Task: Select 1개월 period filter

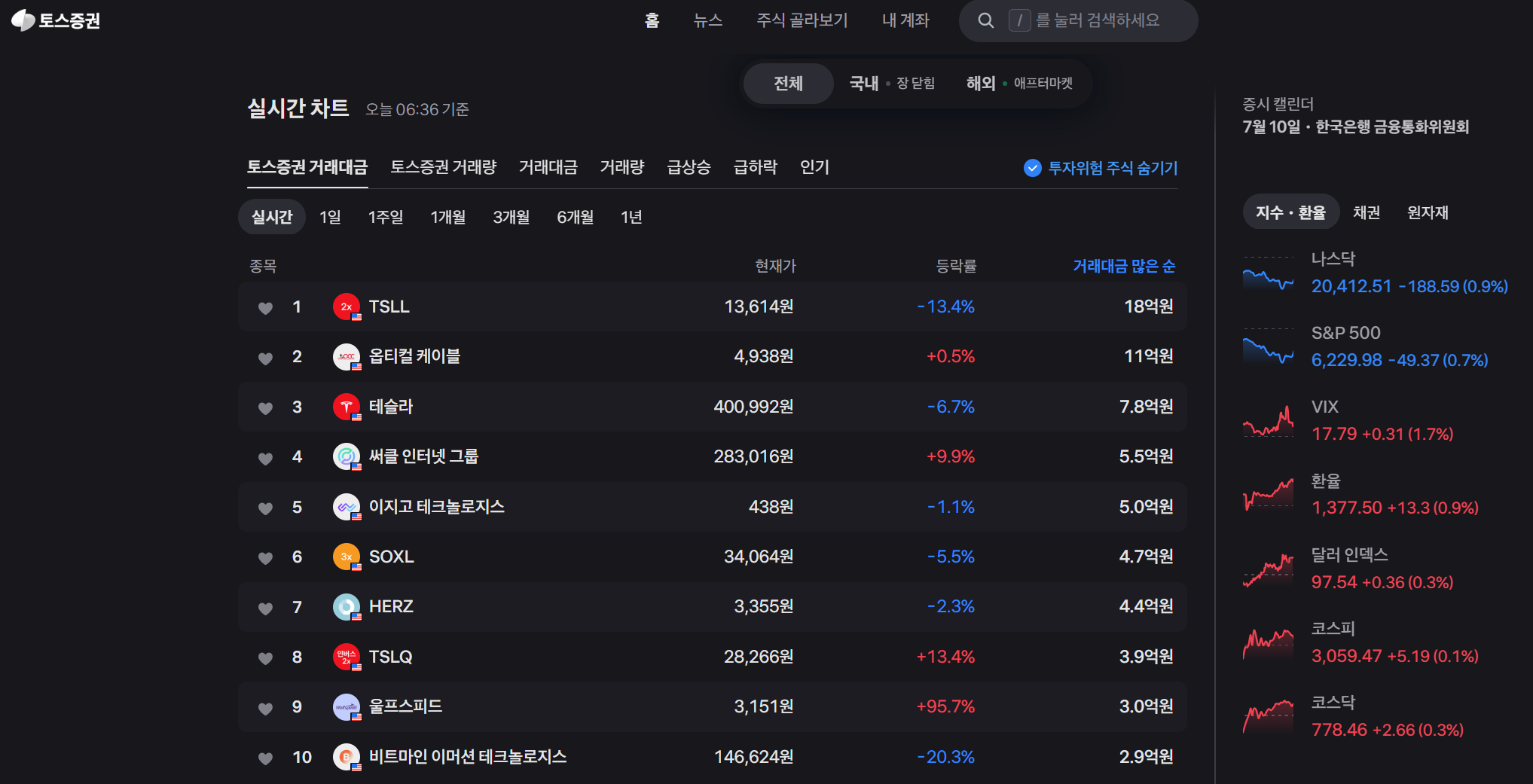Action: 448,217
